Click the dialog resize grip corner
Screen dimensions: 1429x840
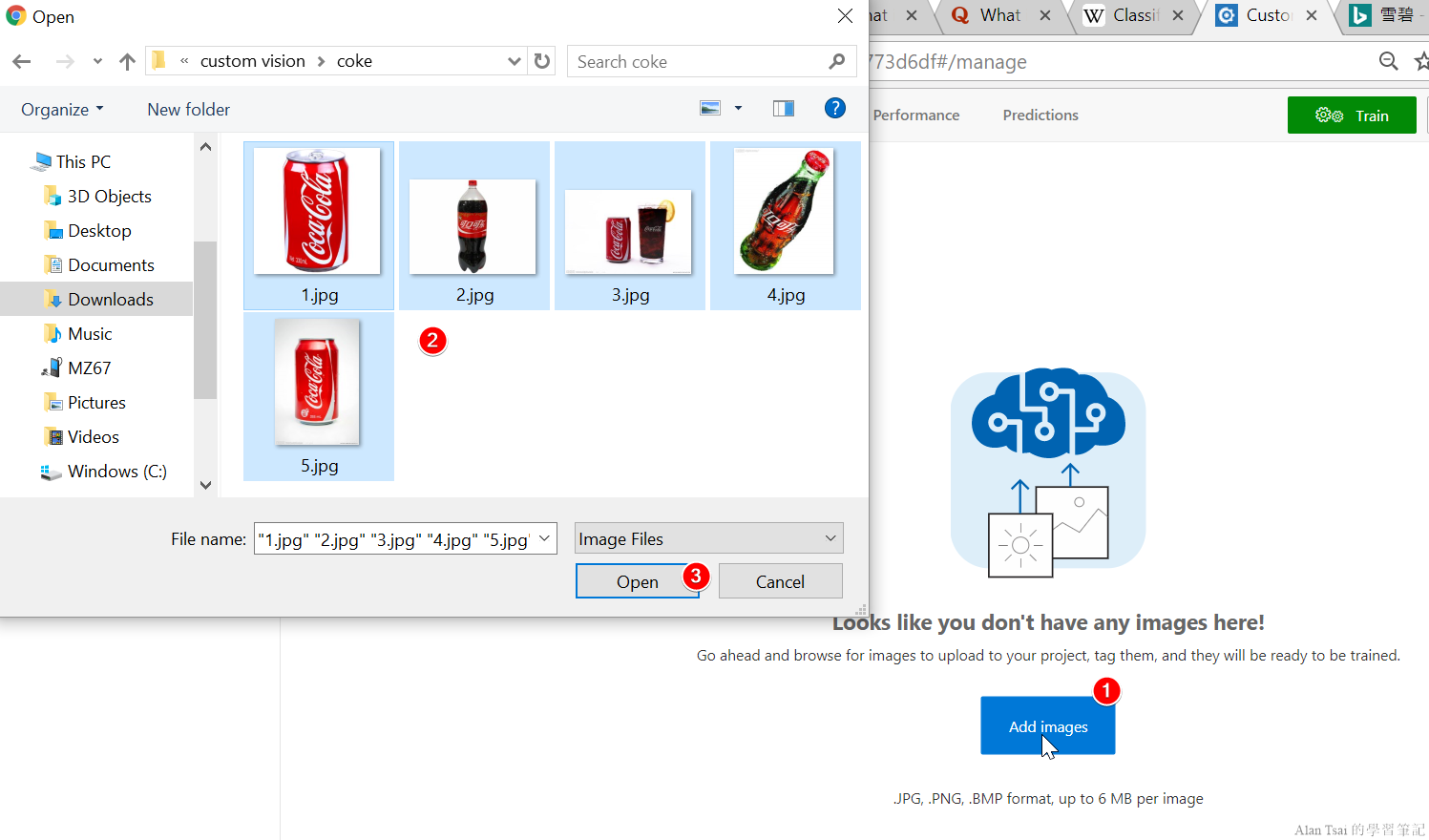861,609
